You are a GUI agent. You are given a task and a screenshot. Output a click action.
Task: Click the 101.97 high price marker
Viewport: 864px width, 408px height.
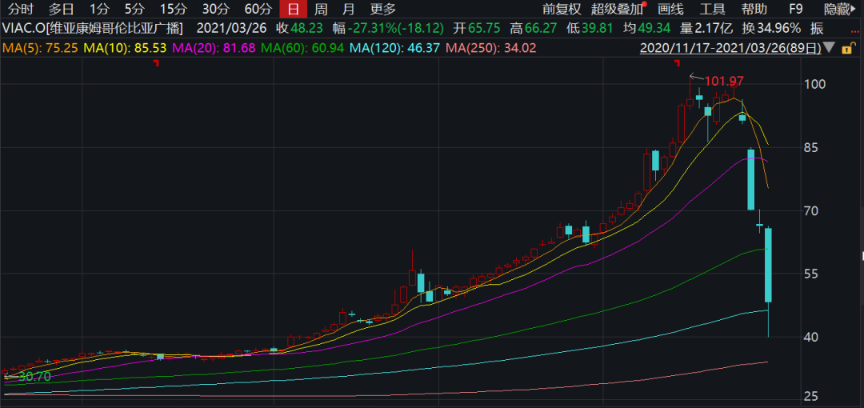click(x=724, y=80)
